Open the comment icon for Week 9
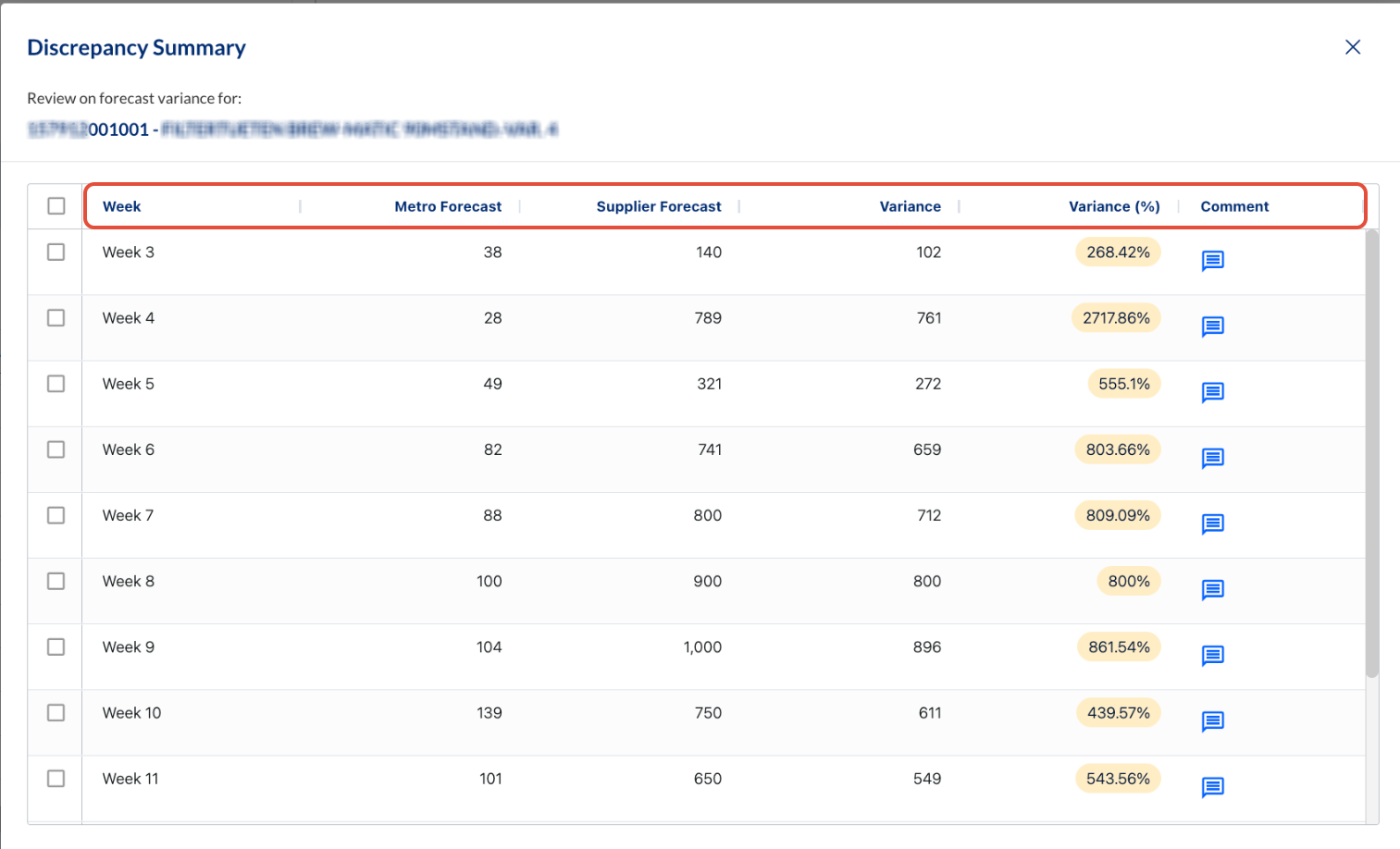The width and height of the screenshot is (1400, 849). (1212, 655)
